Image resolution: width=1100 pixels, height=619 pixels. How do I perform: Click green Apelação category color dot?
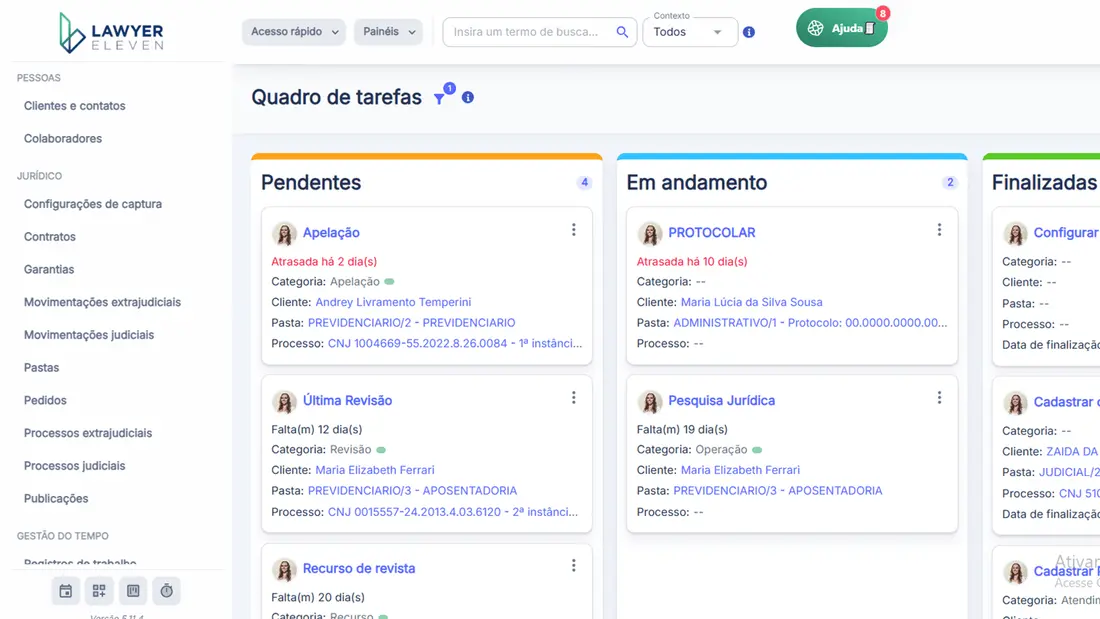coord(389,282)
